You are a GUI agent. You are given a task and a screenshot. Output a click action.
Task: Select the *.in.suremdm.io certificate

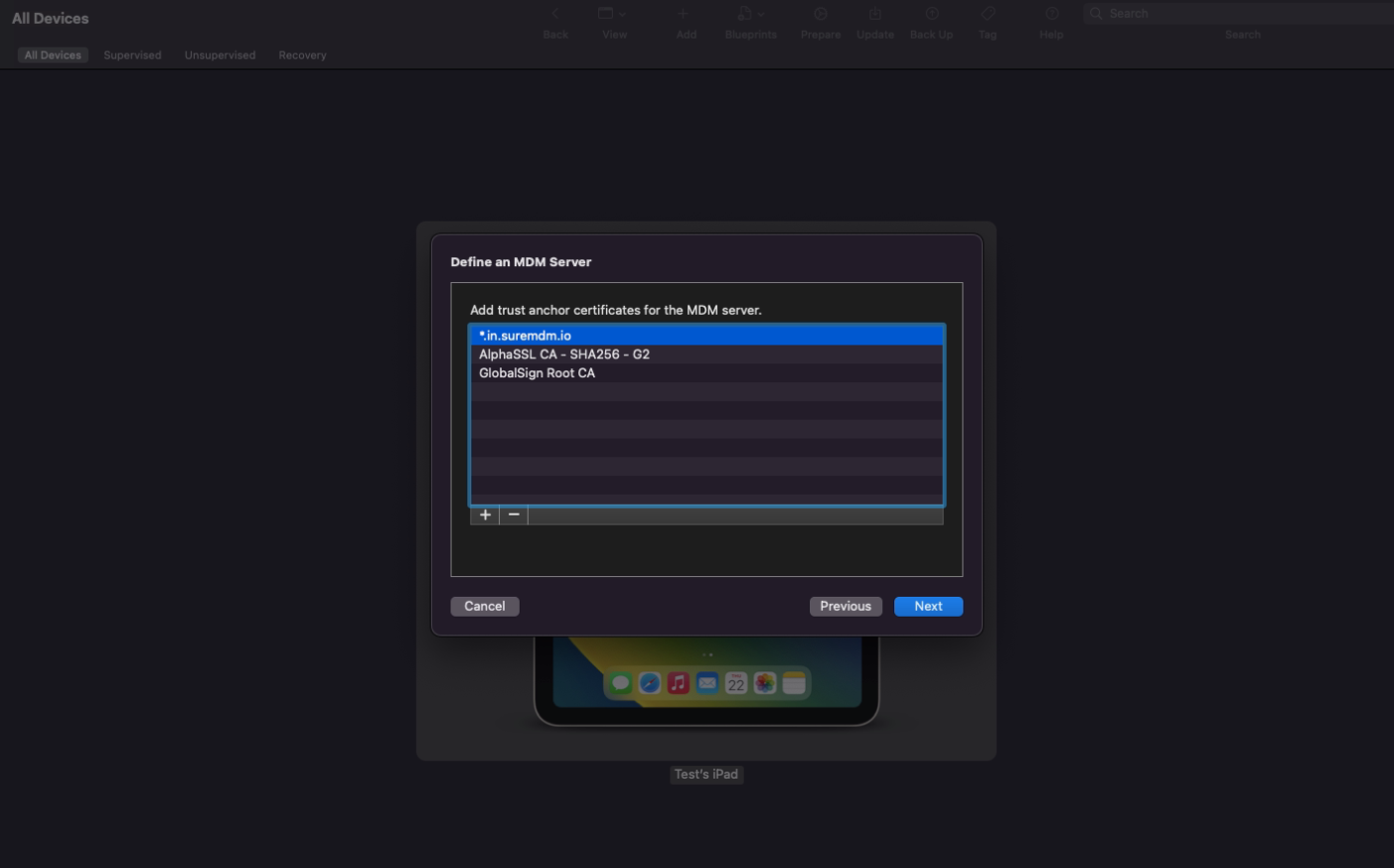(x=706, y=336)
